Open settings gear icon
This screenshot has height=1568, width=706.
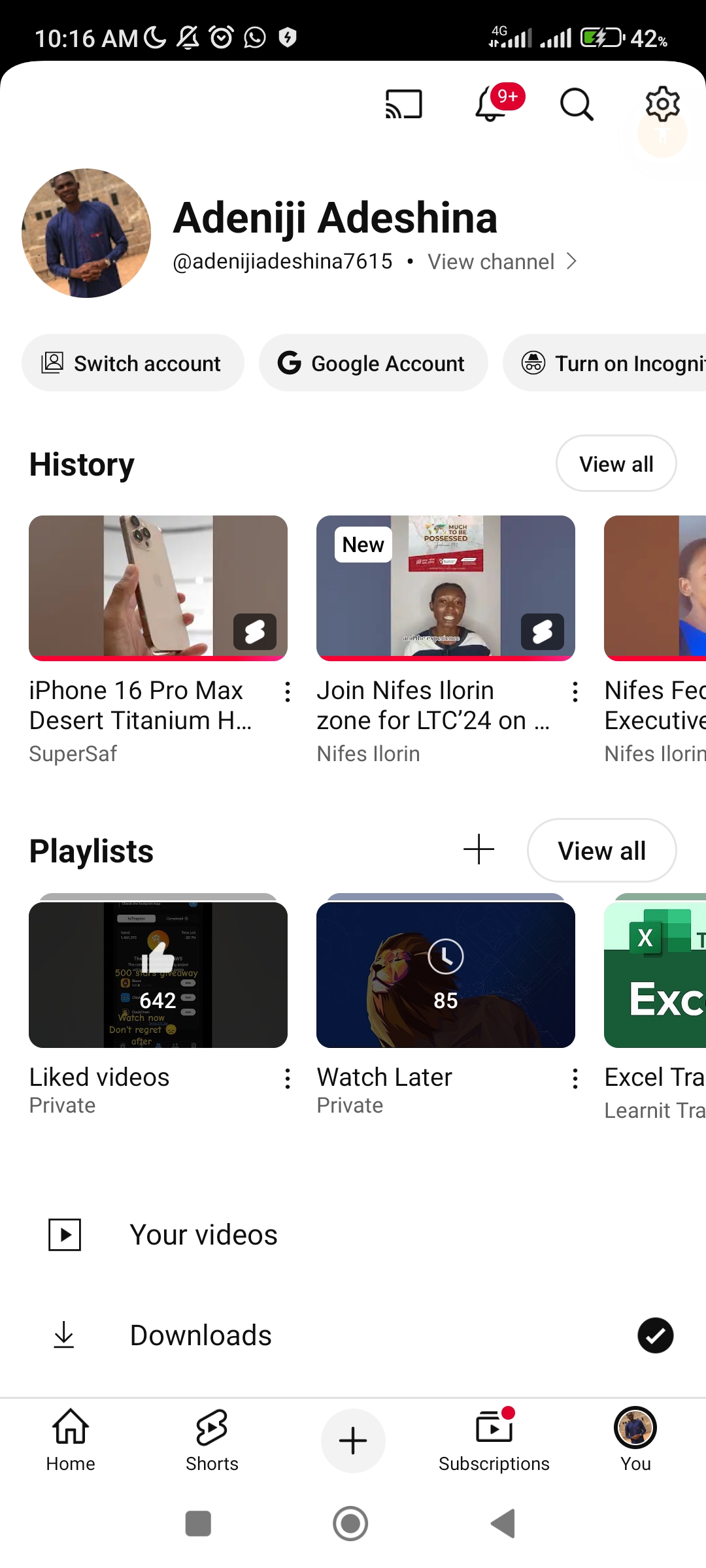pyautogui.click(x=662, y=104)
